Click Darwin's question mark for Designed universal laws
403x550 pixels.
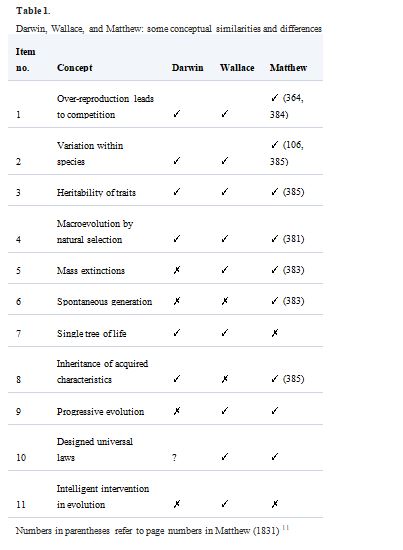point(175,457)
